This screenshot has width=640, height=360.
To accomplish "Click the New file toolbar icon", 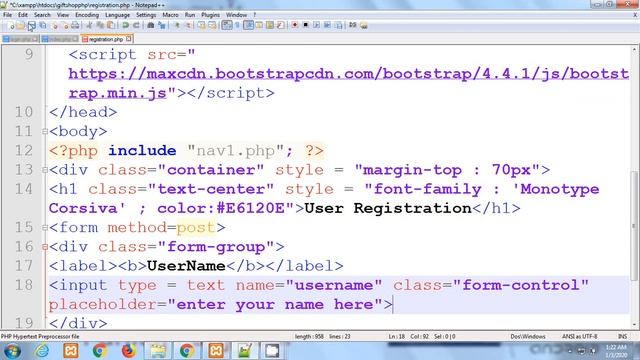I will (11, 25).
